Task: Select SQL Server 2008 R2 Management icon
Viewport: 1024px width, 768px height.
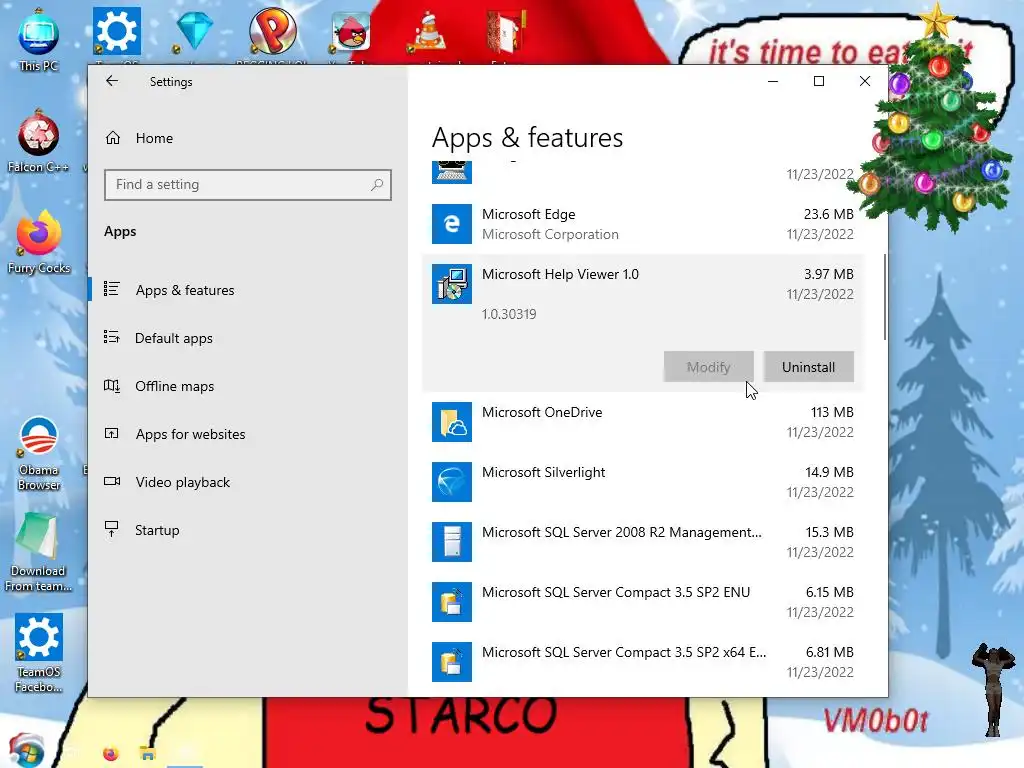Action: click(x=452, y=542)
